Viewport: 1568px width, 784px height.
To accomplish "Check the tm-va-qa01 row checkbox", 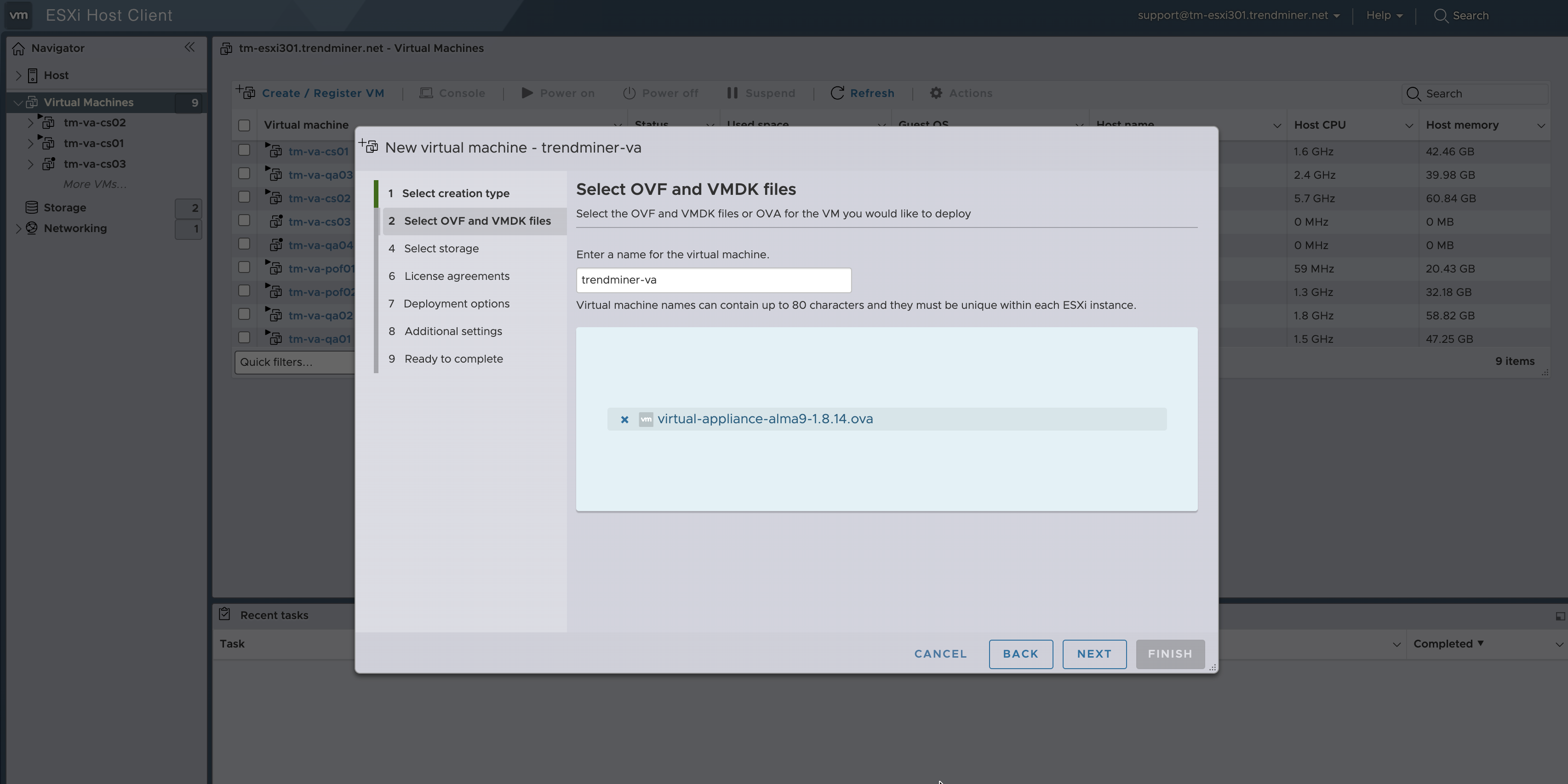I will (244, 338).
